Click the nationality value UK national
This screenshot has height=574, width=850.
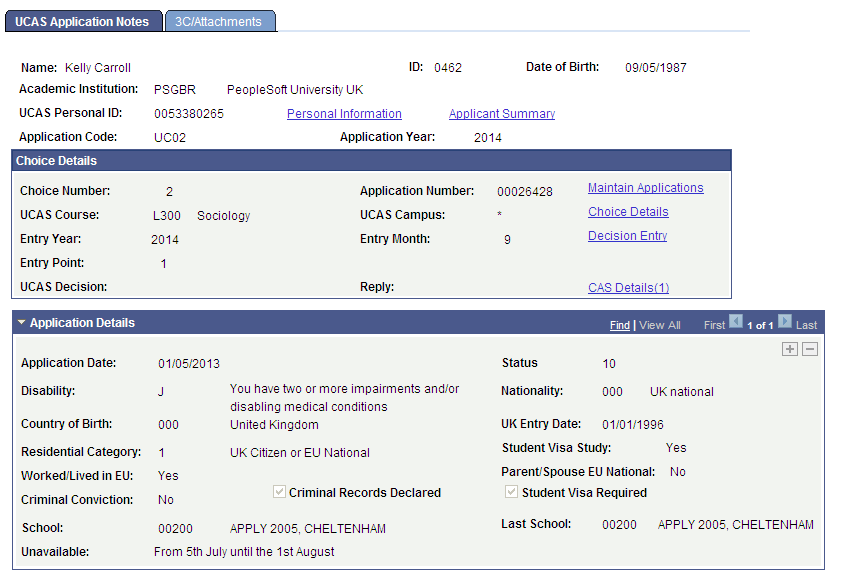click(682, 392)
